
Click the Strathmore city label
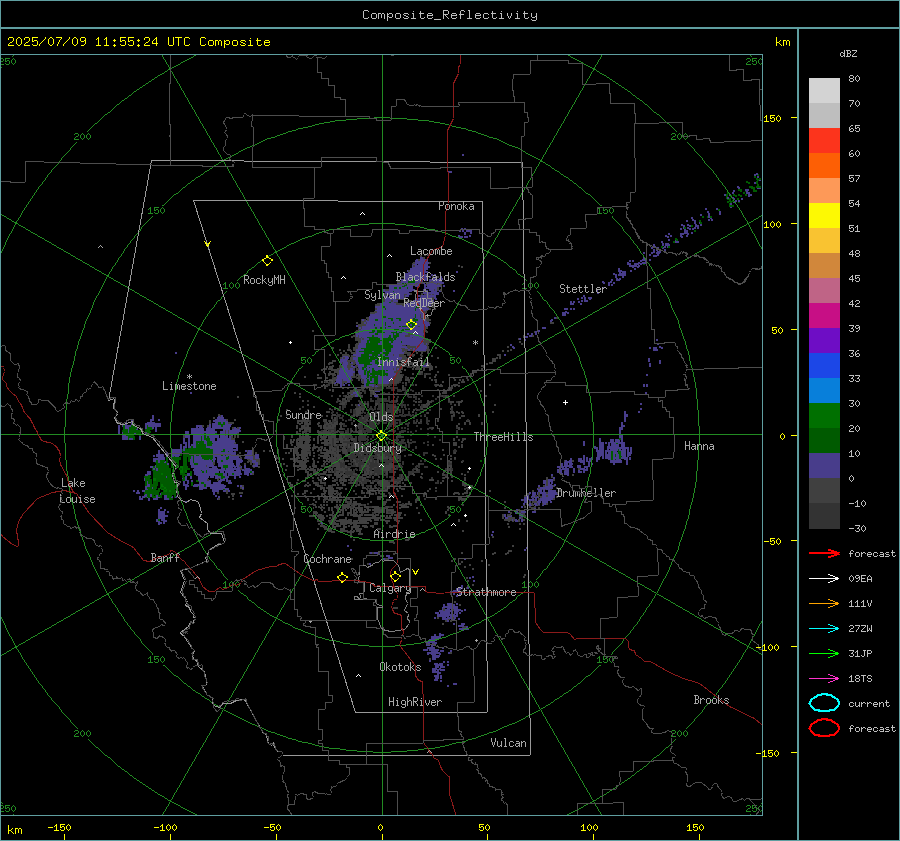point(486,592)
